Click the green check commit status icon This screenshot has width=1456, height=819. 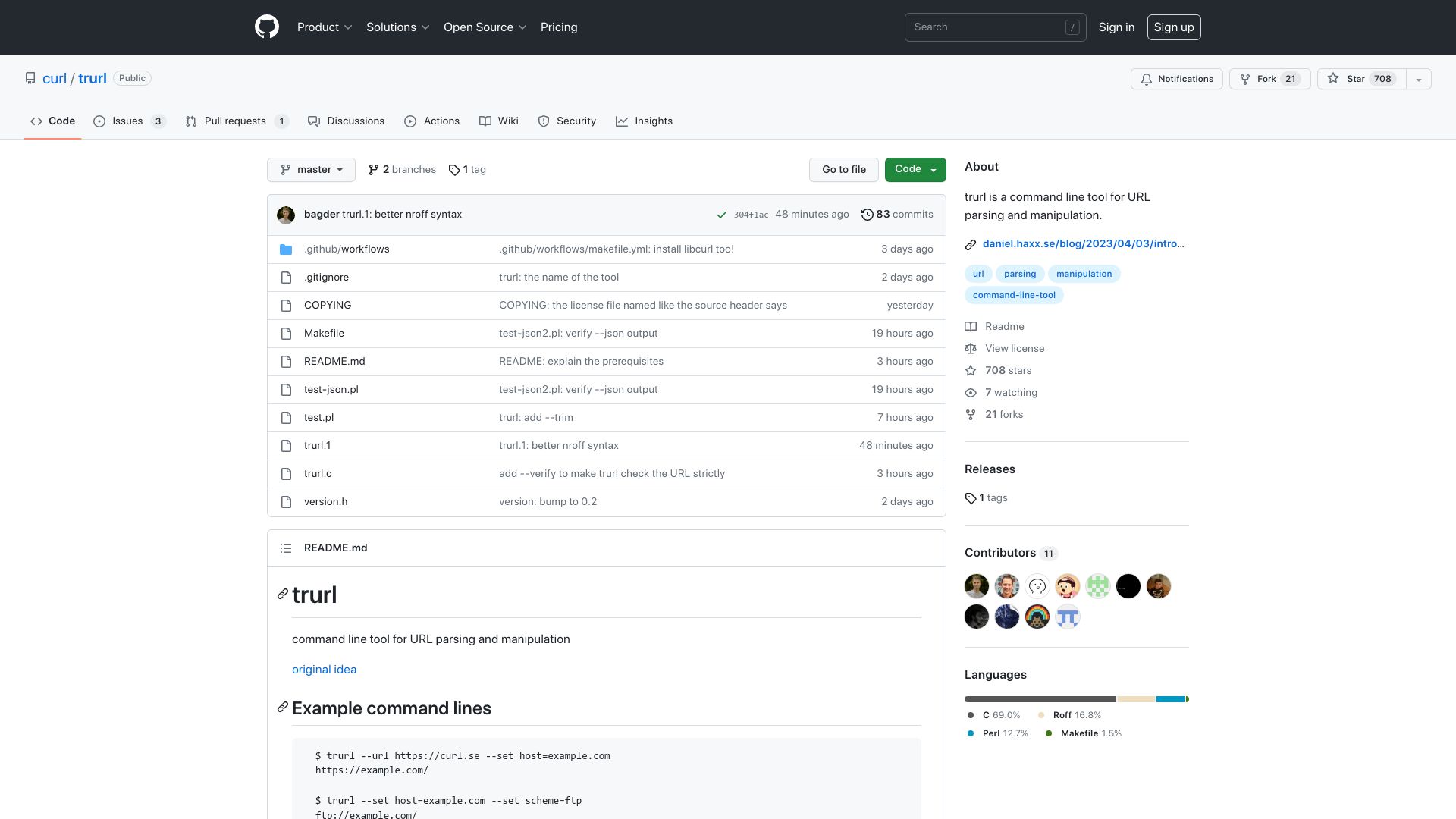(x=722, y=215)
